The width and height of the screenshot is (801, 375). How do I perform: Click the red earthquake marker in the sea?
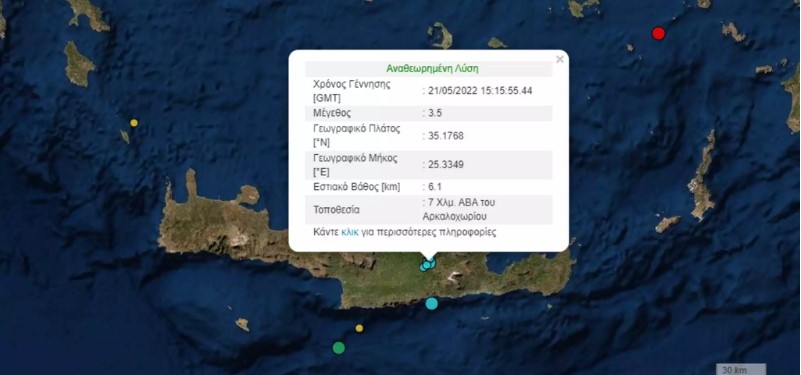(658, 34)
